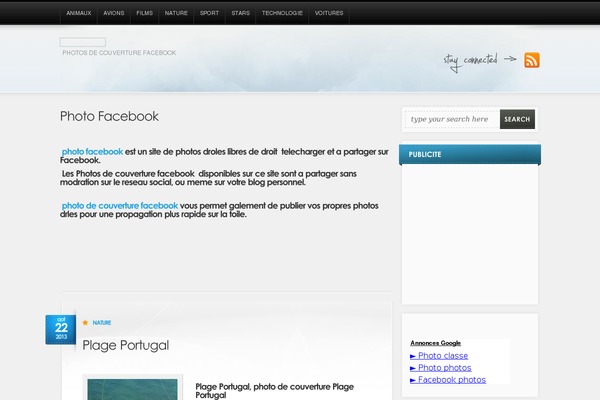The width and height of the screenshot is (600, 400).
Task: Click 'Plage Portugal, photo de couverture' description
Action: [x=274, y=391]
